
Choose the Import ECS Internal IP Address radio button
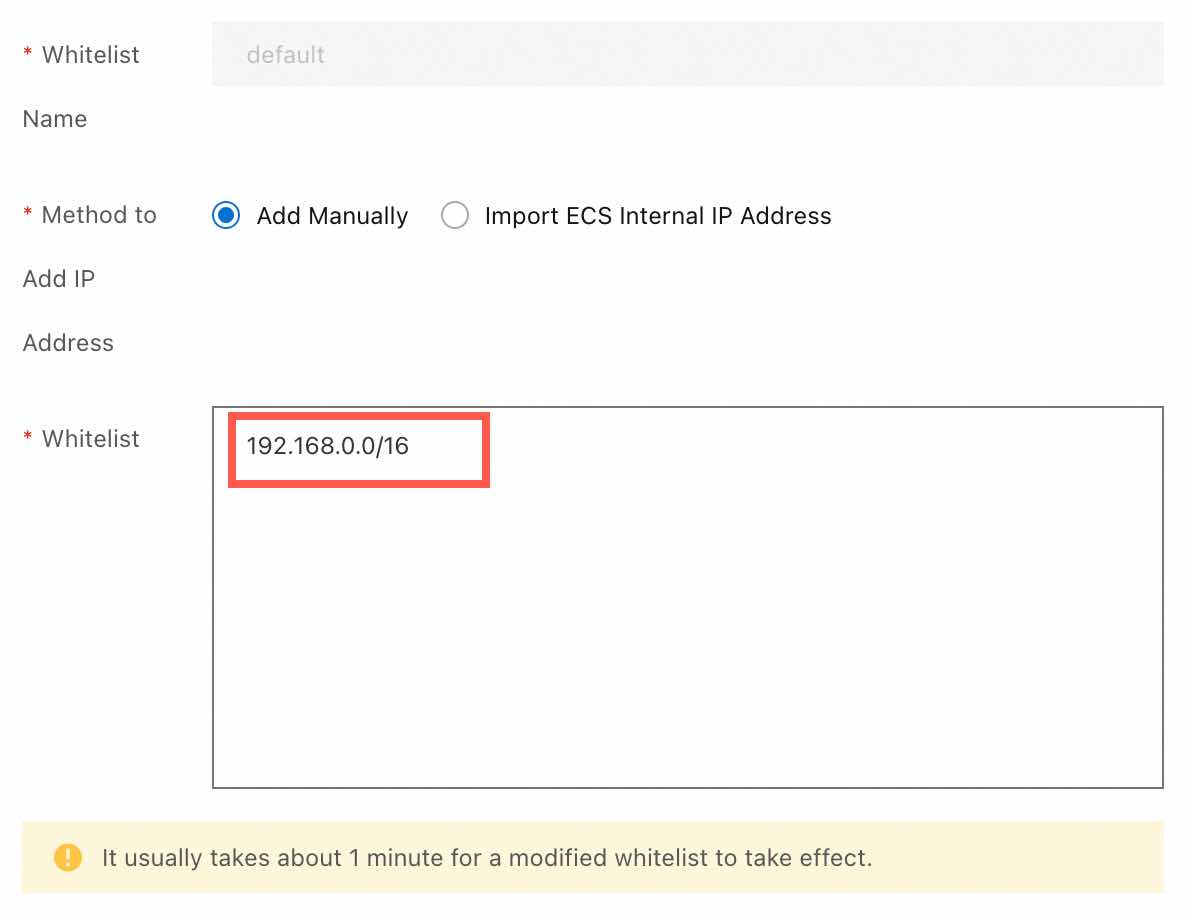(x=455, y=216)
